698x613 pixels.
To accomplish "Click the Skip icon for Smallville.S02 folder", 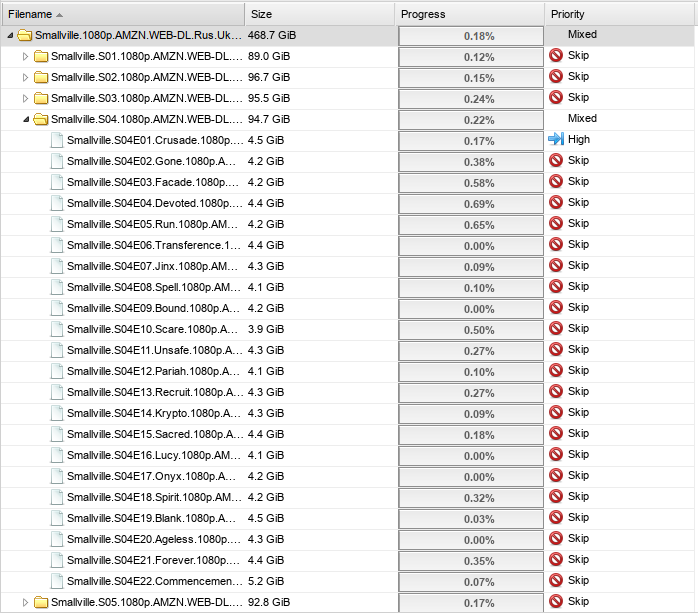I will click(556, 76).
